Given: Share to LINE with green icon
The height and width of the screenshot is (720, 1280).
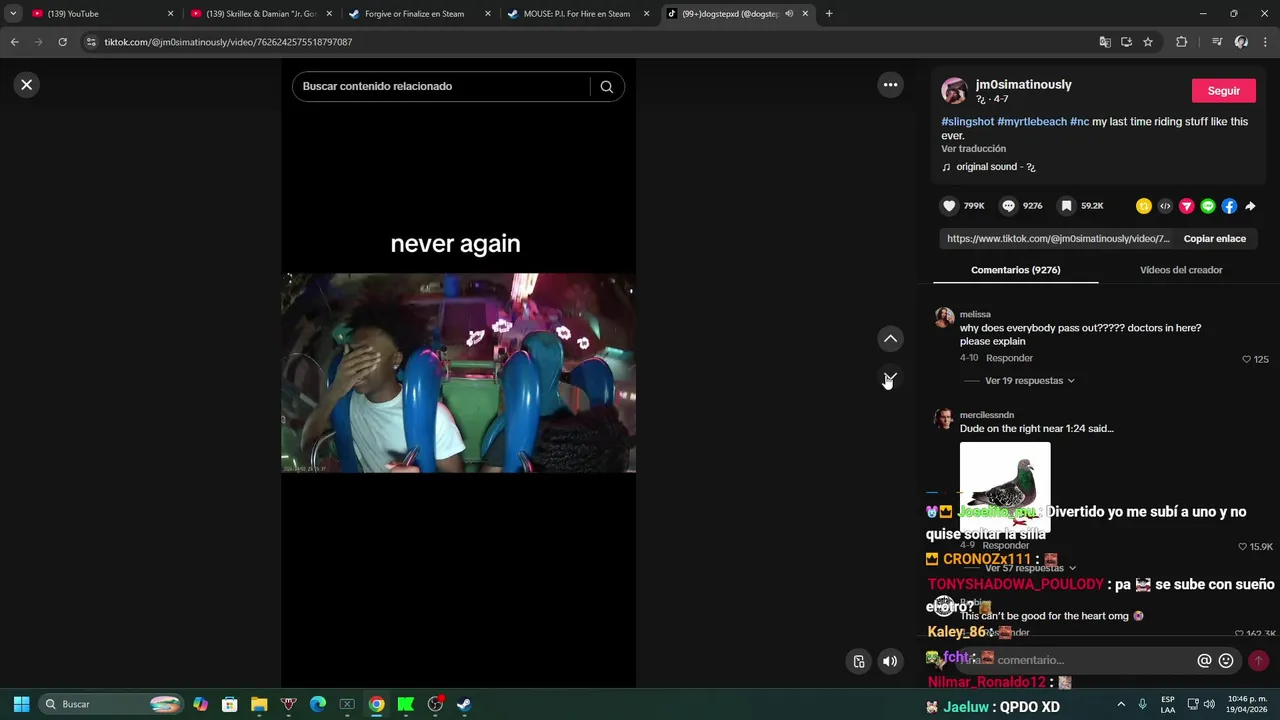Looking at the screenshot, I should (1208, 206).
